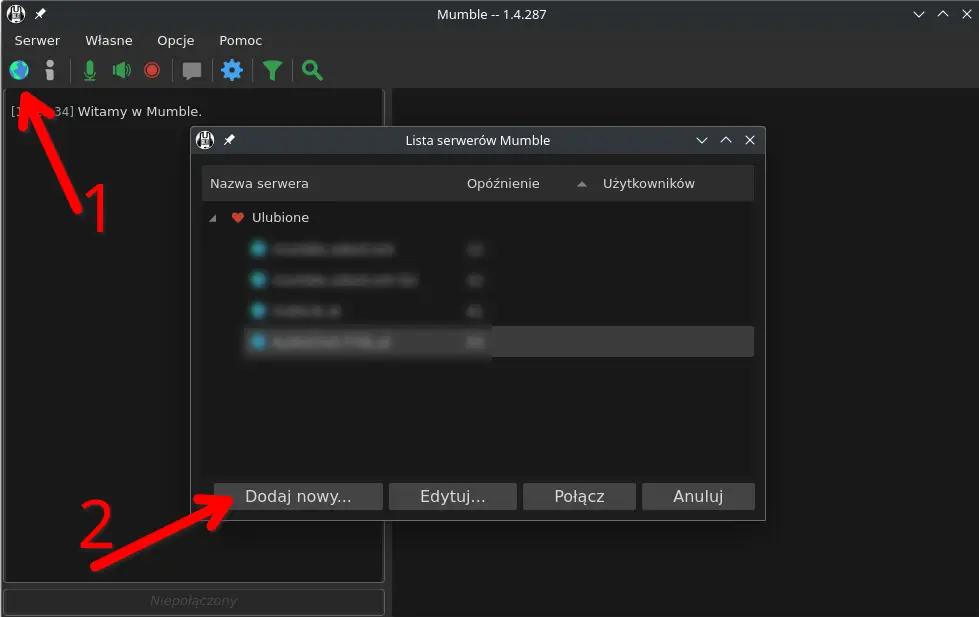Open the server connect globe icon
Image resolution: width=979 pixels, height=617 pixels.
click(19, 70)
